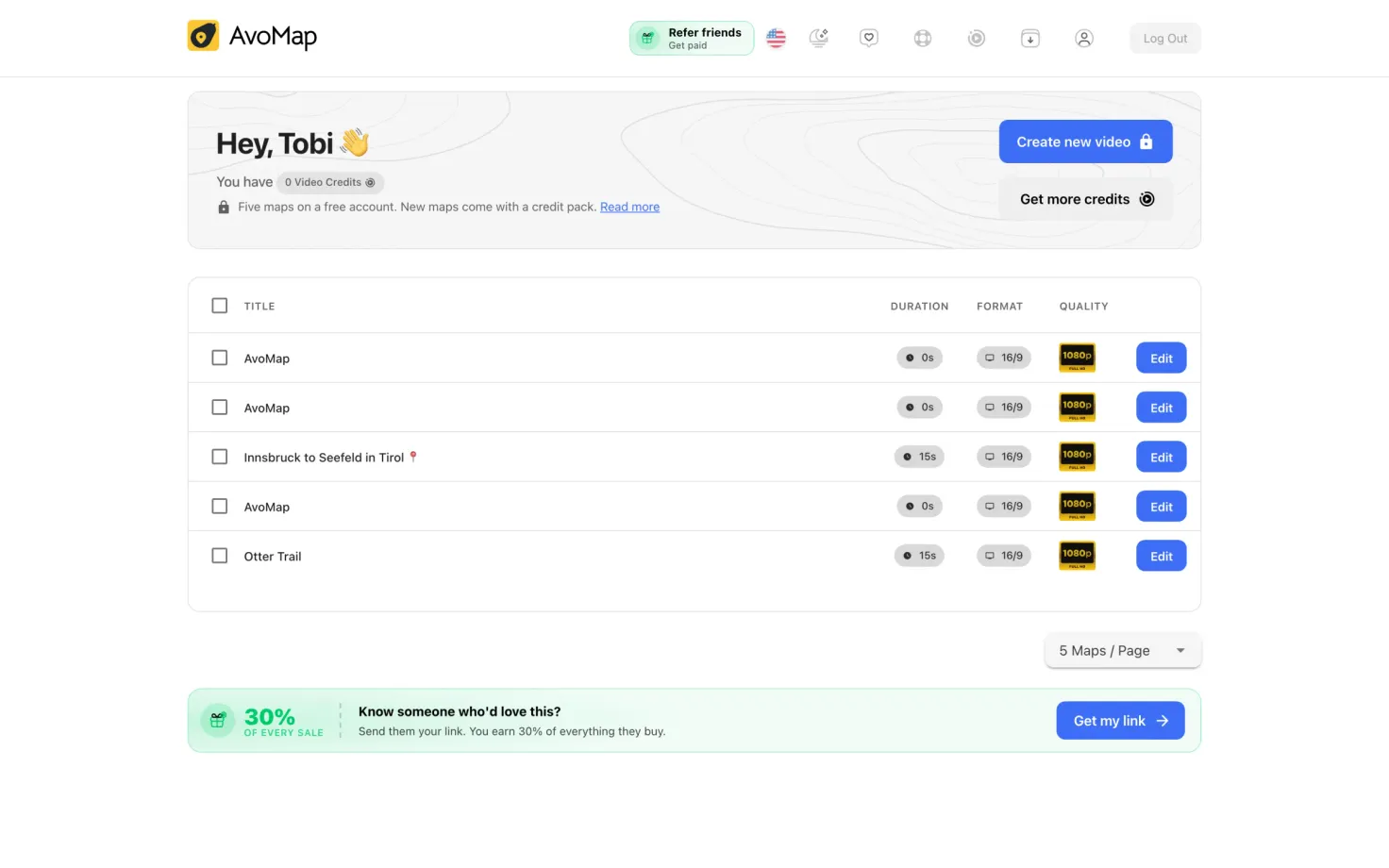Open the 5 Maps / Page dropdown

coord(1123,651)
